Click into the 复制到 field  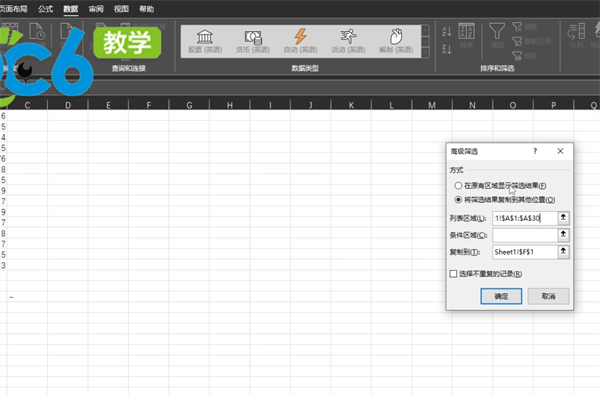[x=525, y=252]
